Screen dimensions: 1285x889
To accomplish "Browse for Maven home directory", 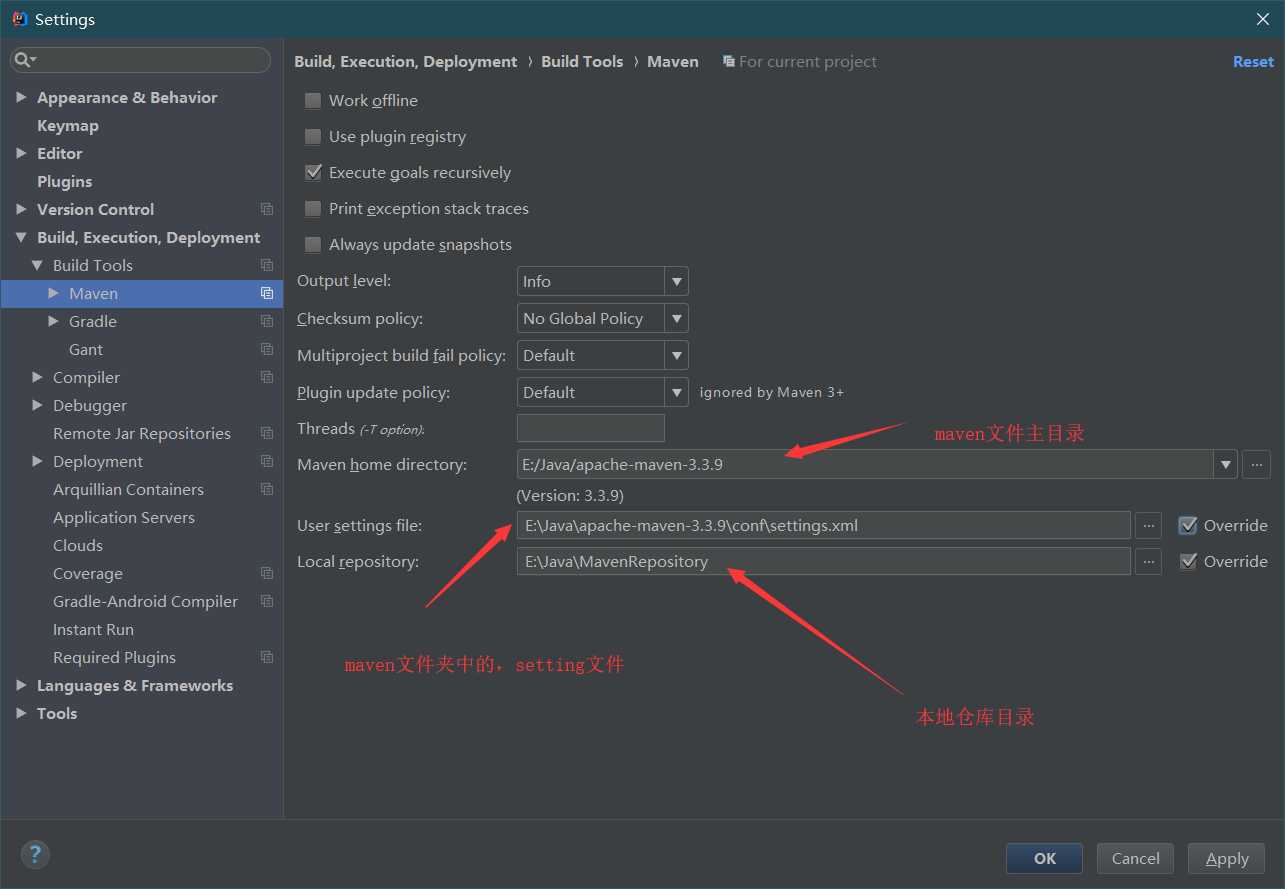I will click(1257, 464).
